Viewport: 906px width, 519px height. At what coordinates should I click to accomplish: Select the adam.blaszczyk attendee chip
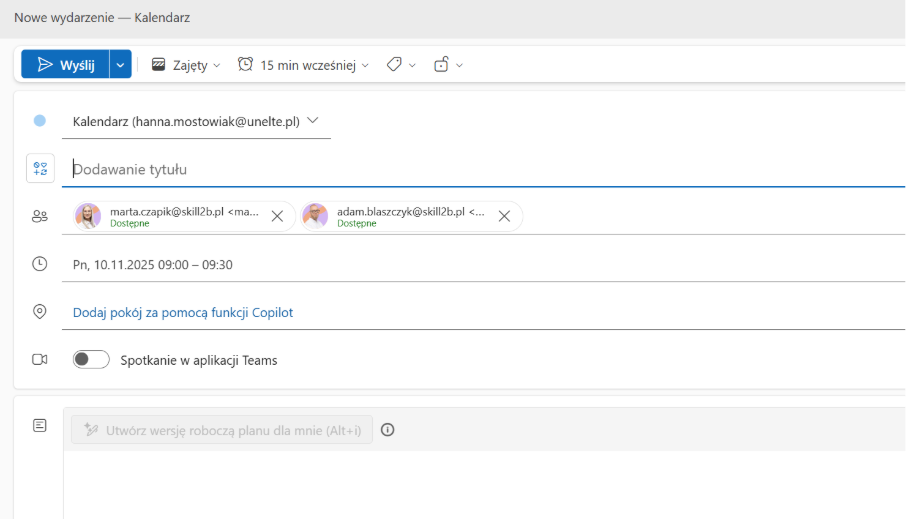click(x=411, y=216)
